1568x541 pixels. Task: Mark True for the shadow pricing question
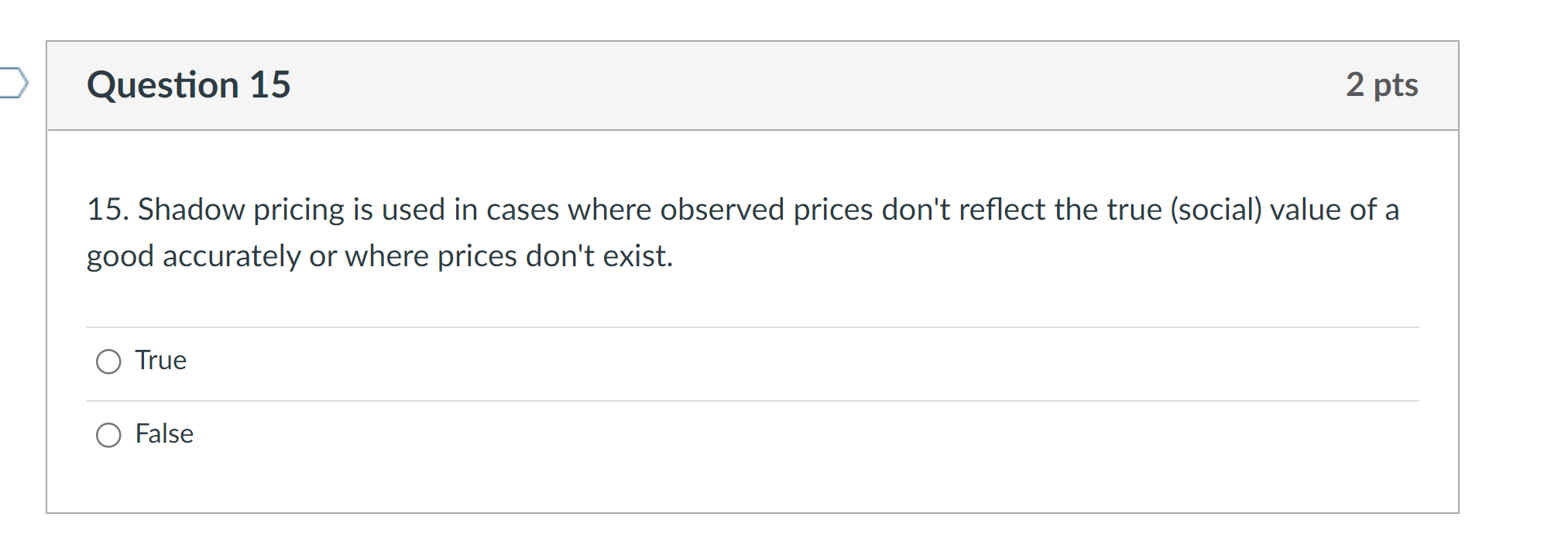pyautogui.click(x=109, y=360)
